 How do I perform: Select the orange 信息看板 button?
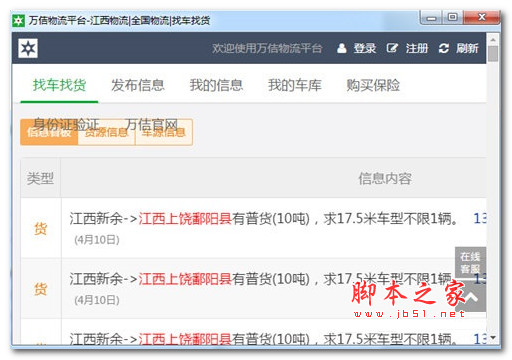pos(49,132)
